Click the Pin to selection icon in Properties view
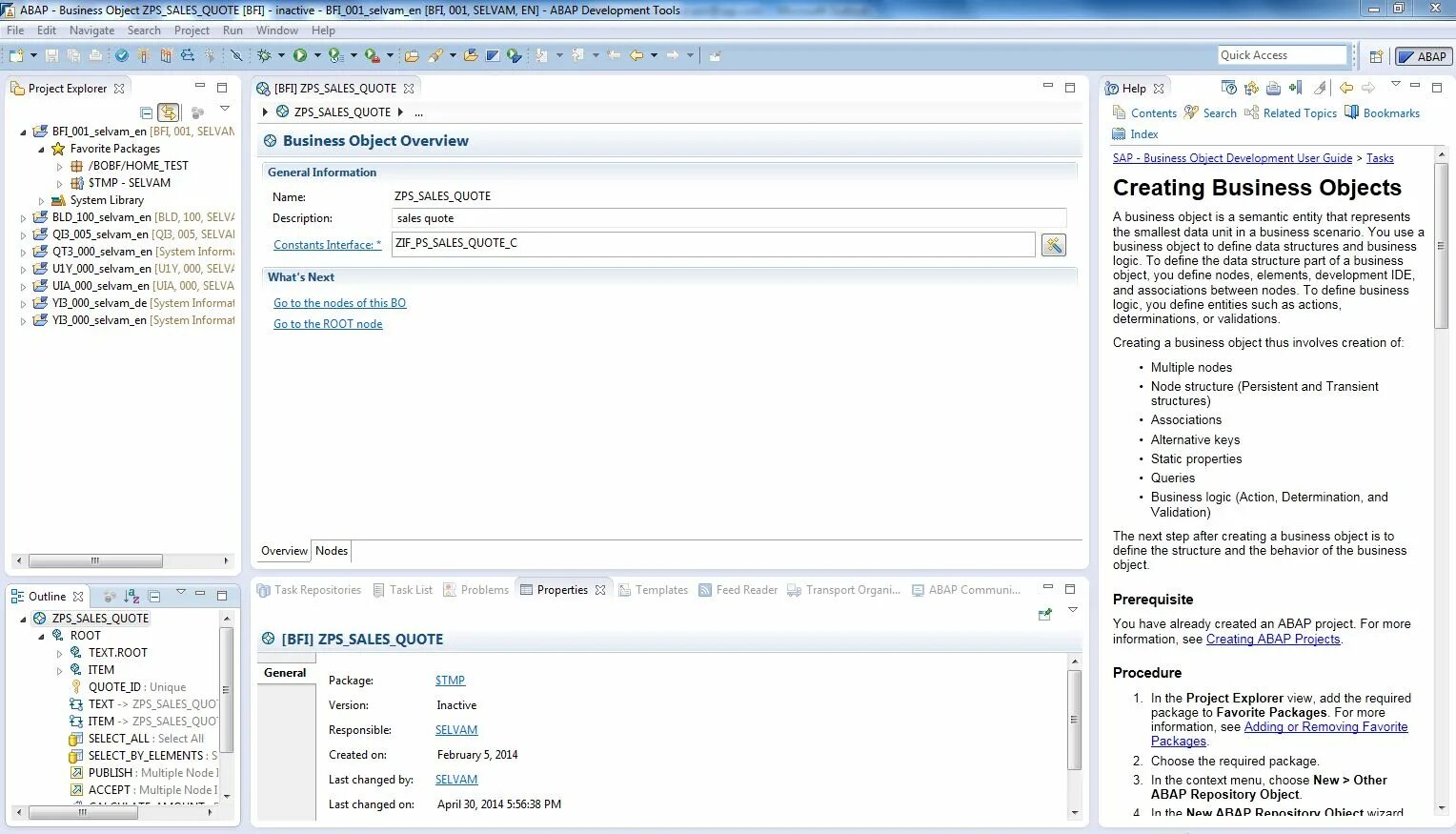The height and width of the screenshot is (834, 1456). click(x=1045, y=614)
